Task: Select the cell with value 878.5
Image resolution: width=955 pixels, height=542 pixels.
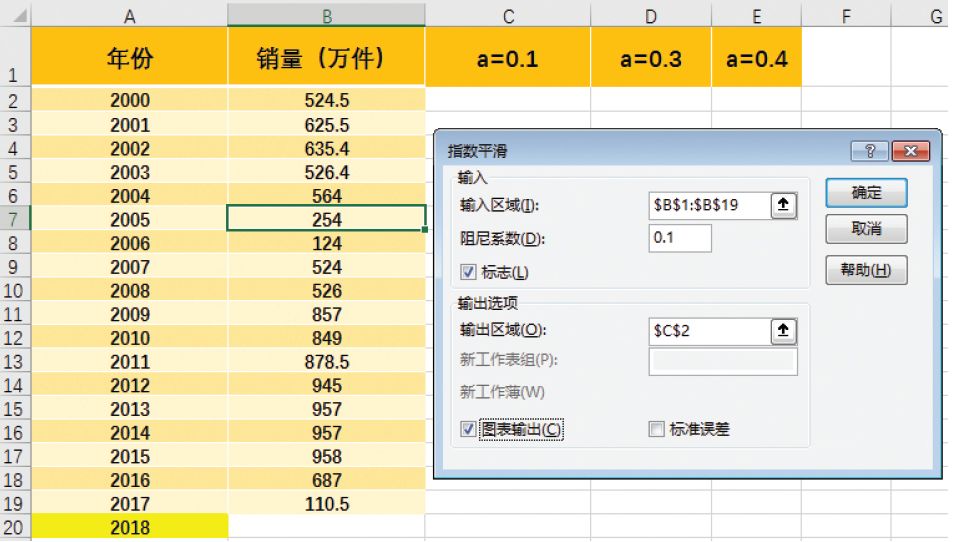Action: pos(326,362)
